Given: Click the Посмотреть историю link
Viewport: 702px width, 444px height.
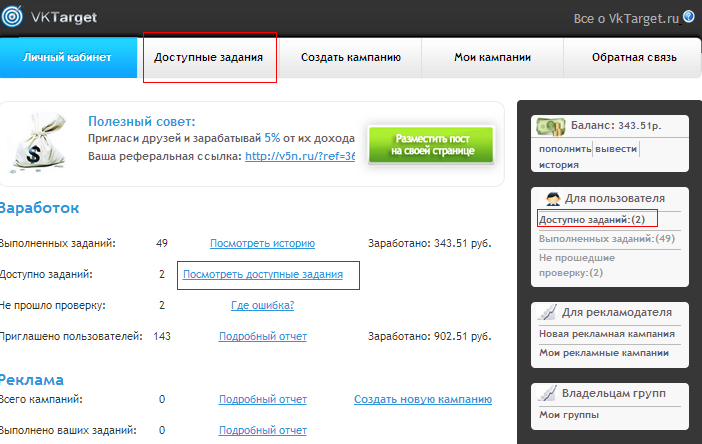Looking at the screenshot, I should [262, 243].
